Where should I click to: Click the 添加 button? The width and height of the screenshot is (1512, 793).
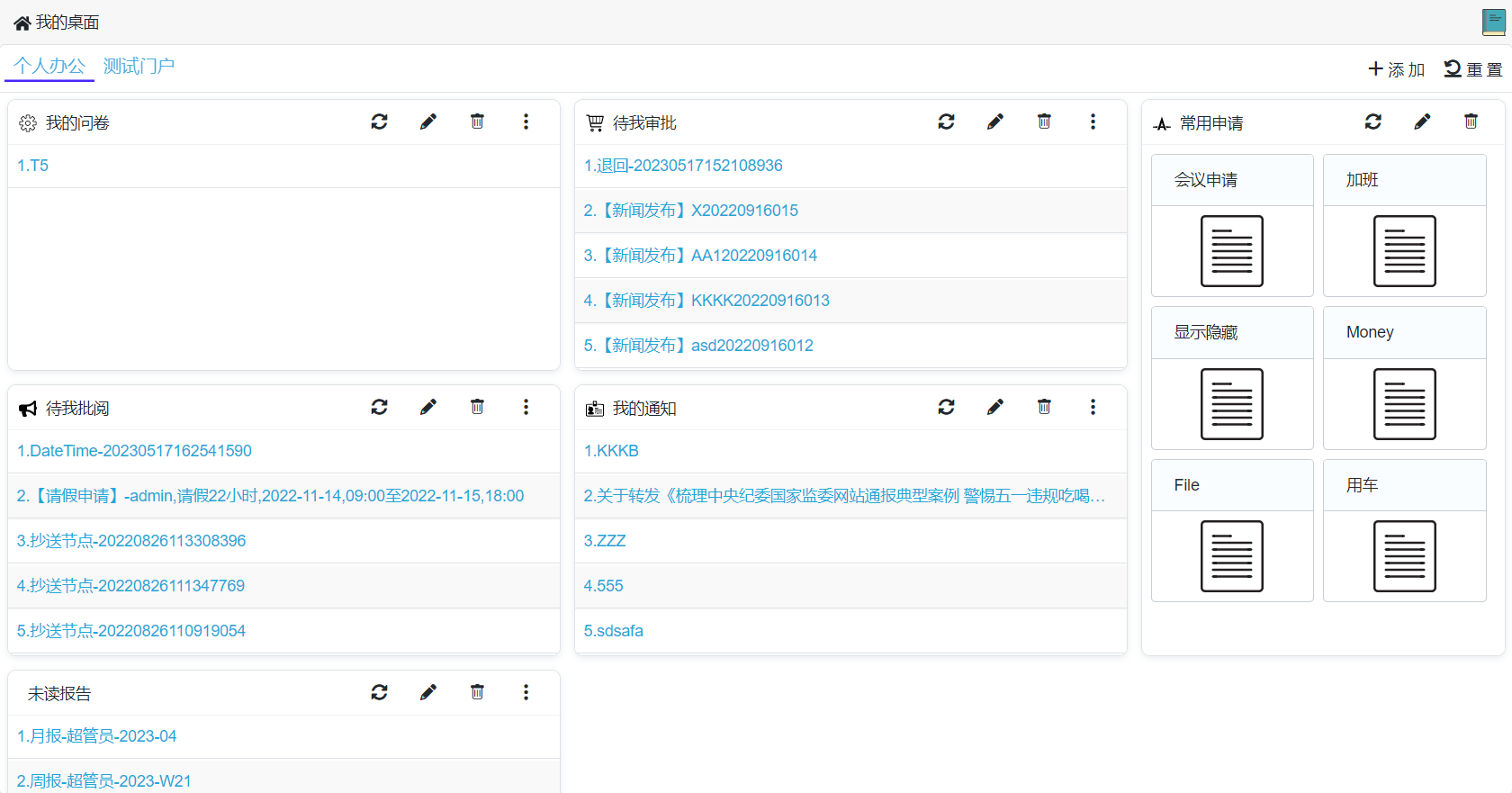click(1397, 69)
